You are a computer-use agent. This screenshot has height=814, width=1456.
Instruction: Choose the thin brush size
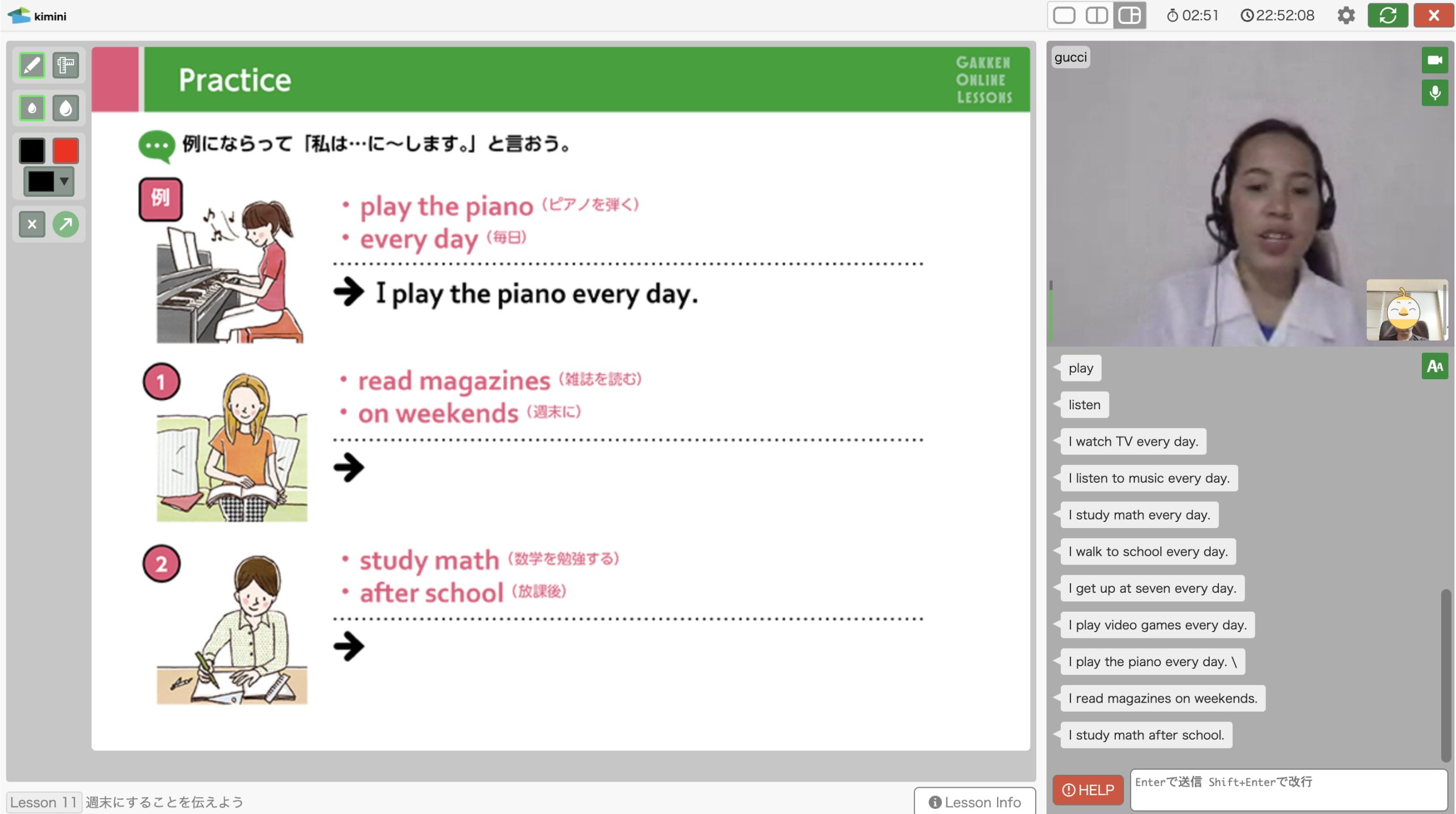click(32, 108)
